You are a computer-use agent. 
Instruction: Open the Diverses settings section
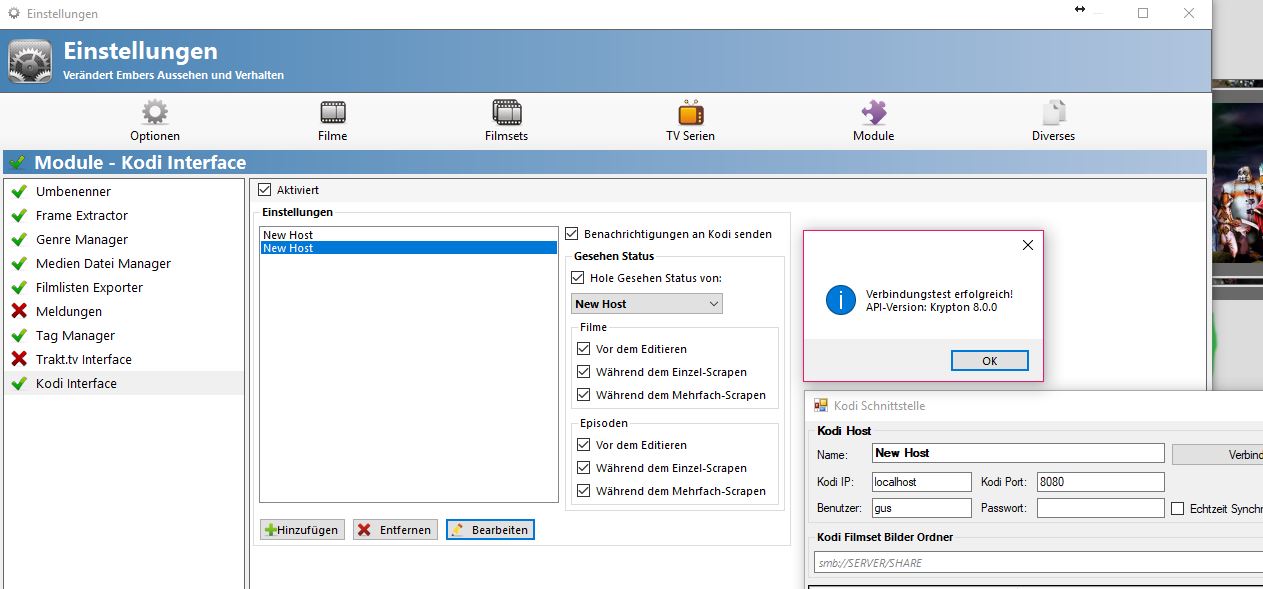pyautogui.click(x=1053, y=121)
